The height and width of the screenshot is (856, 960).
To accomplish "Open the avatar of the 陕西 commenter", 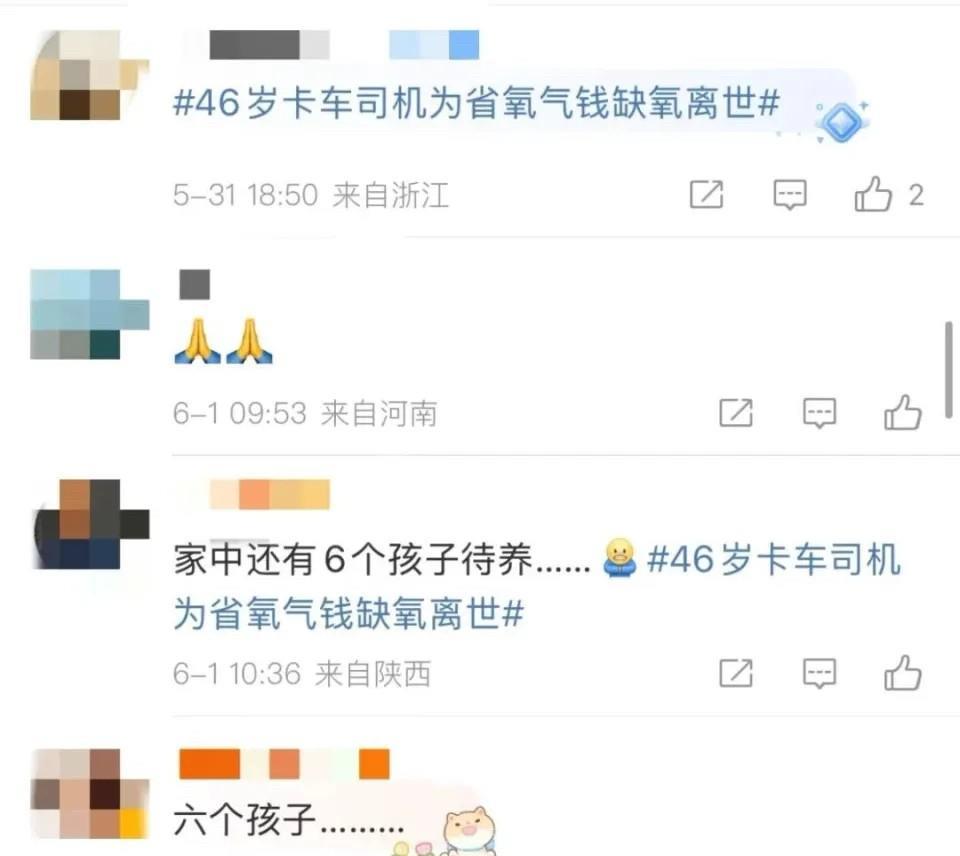I will pyautogui.click(x=89, y=524).
